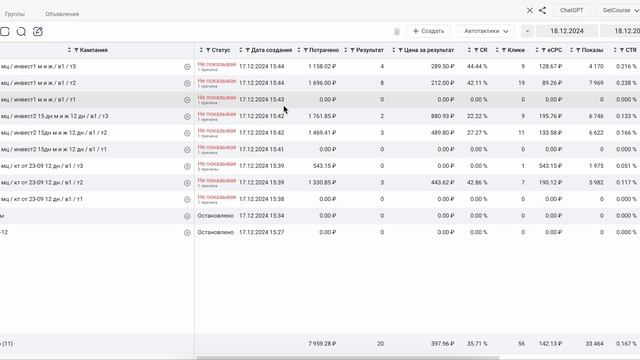Toggle sort arrows on Результат column
Image resolution: width=640 pixels, height=360 pixels.
[345, 50]
